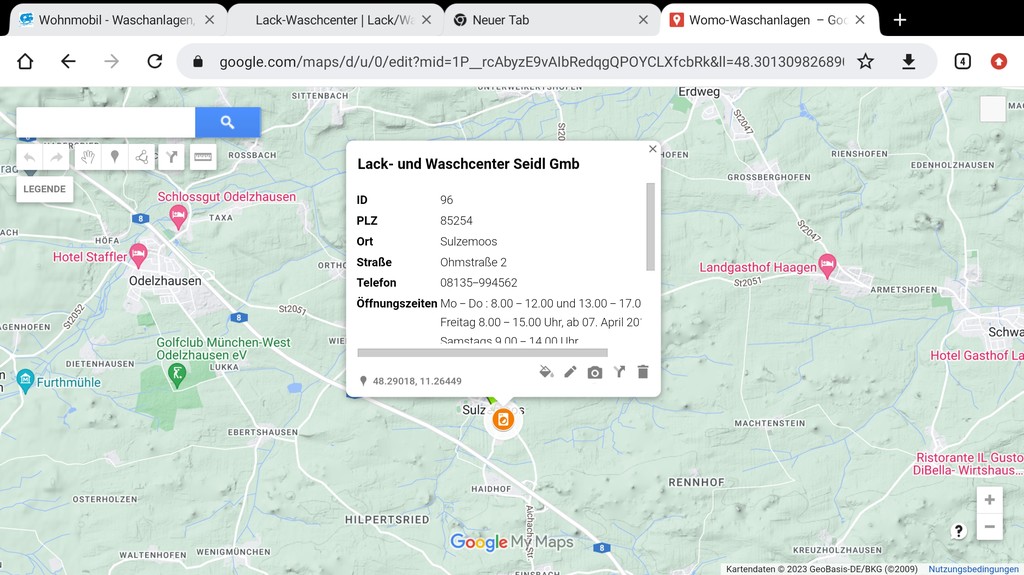Viewport: 1024px width, 575px height.
Task: Click the URL address bar
Action: 531,61
